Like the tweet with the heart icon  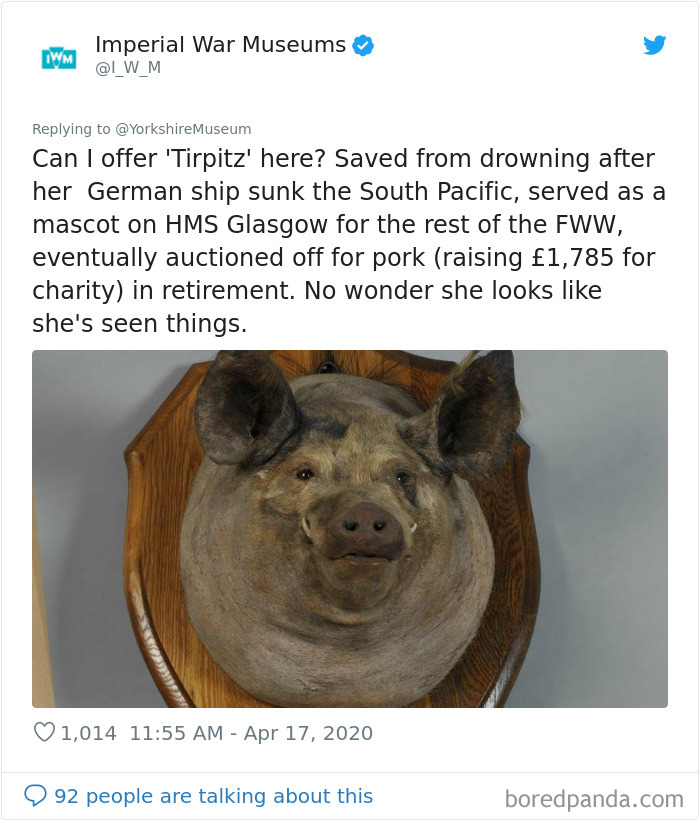[44, 732]
